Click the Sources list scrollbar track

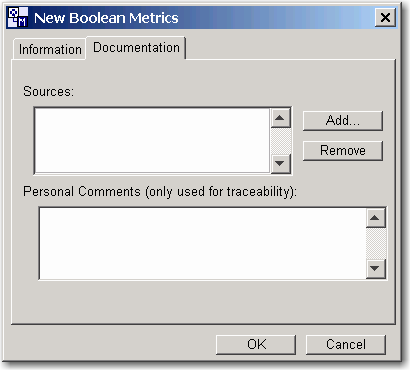coord(281,141)
